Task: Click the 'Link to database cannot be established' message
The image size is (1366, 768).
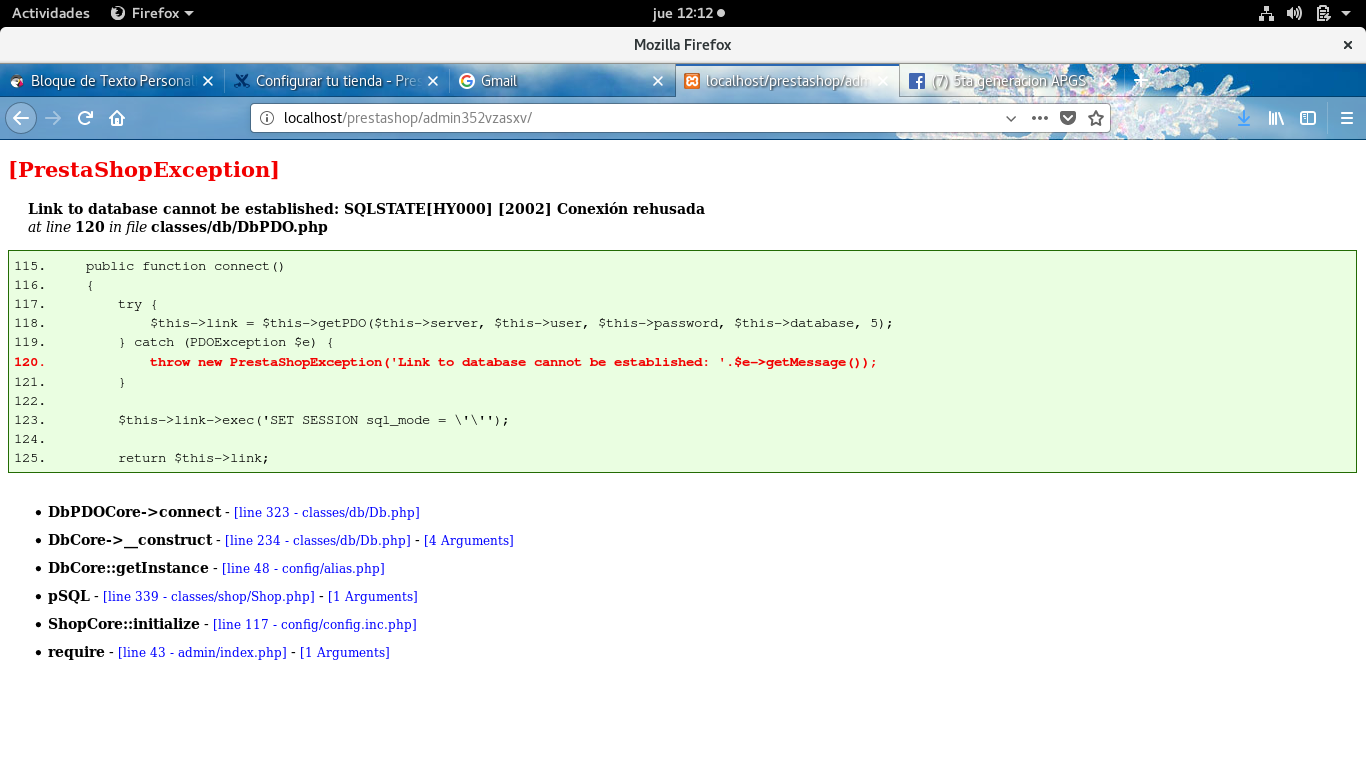Action: pos(366,209)
